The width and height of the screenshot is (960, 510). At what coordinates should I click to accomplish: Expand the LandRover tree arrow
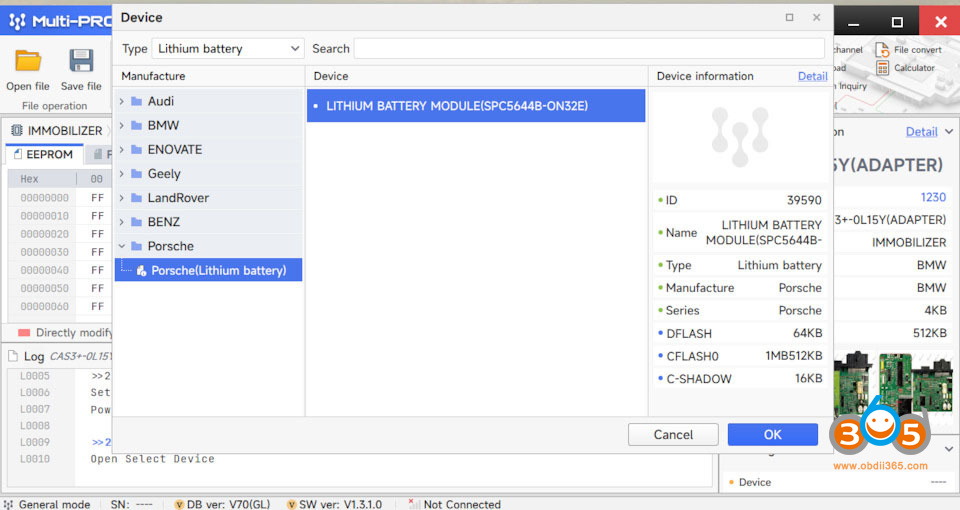tap(122, 198)
